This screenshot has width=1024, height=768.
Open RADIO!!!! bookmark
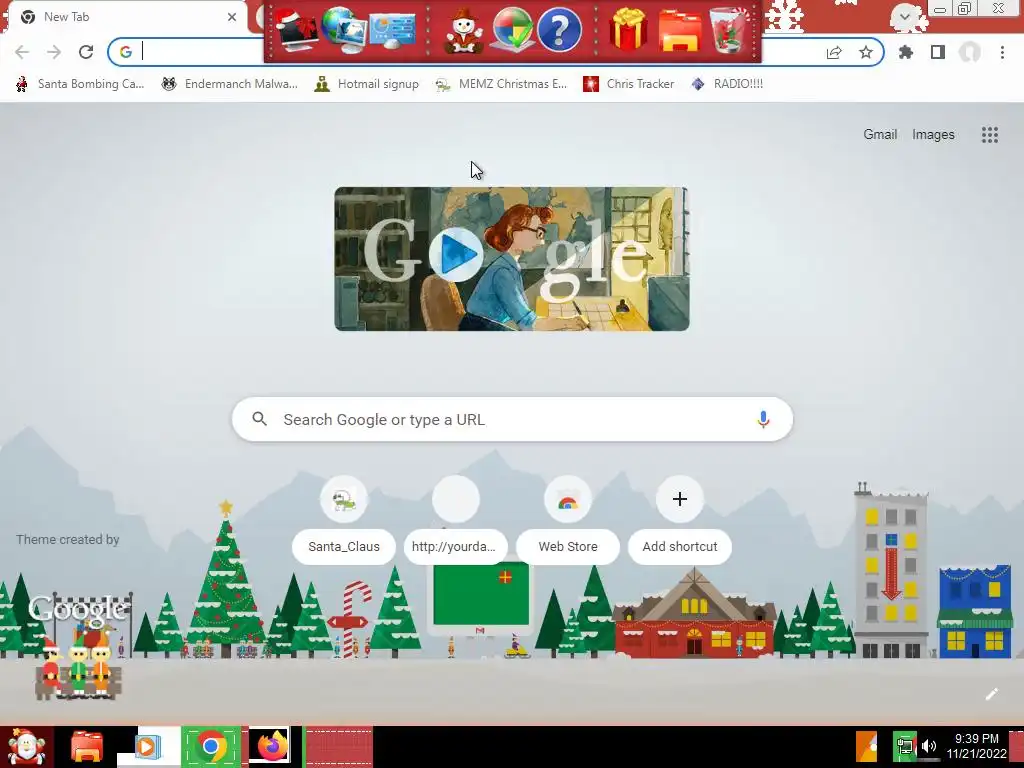pos(727,84)
